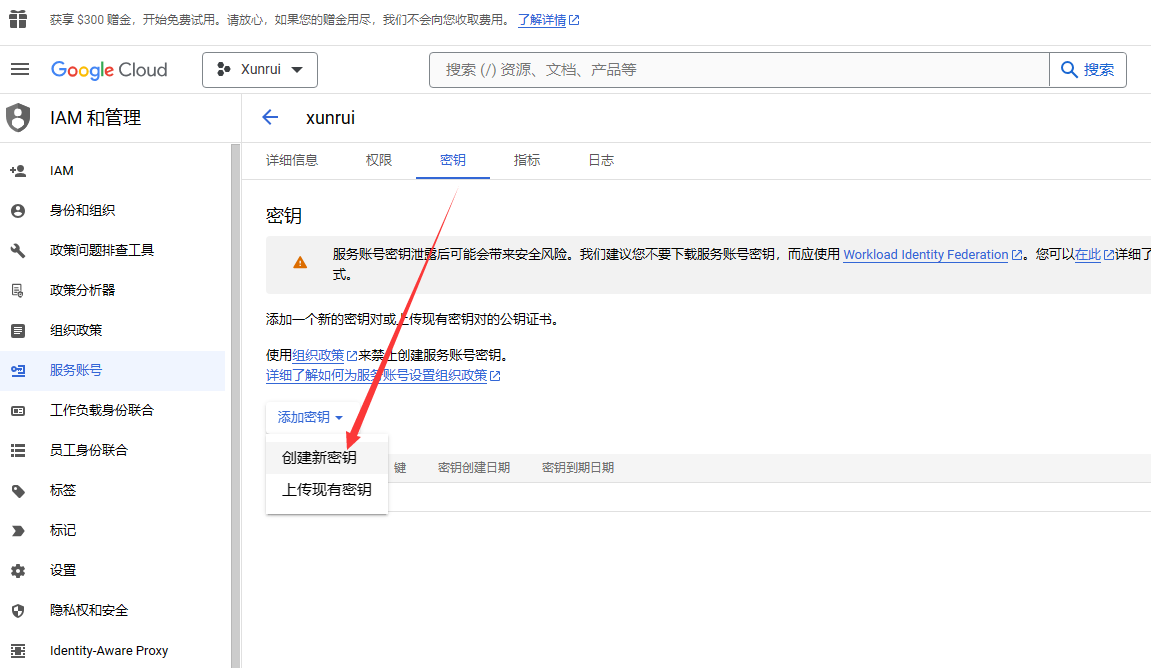Open 设置 in the sidebar

[112, 570]
